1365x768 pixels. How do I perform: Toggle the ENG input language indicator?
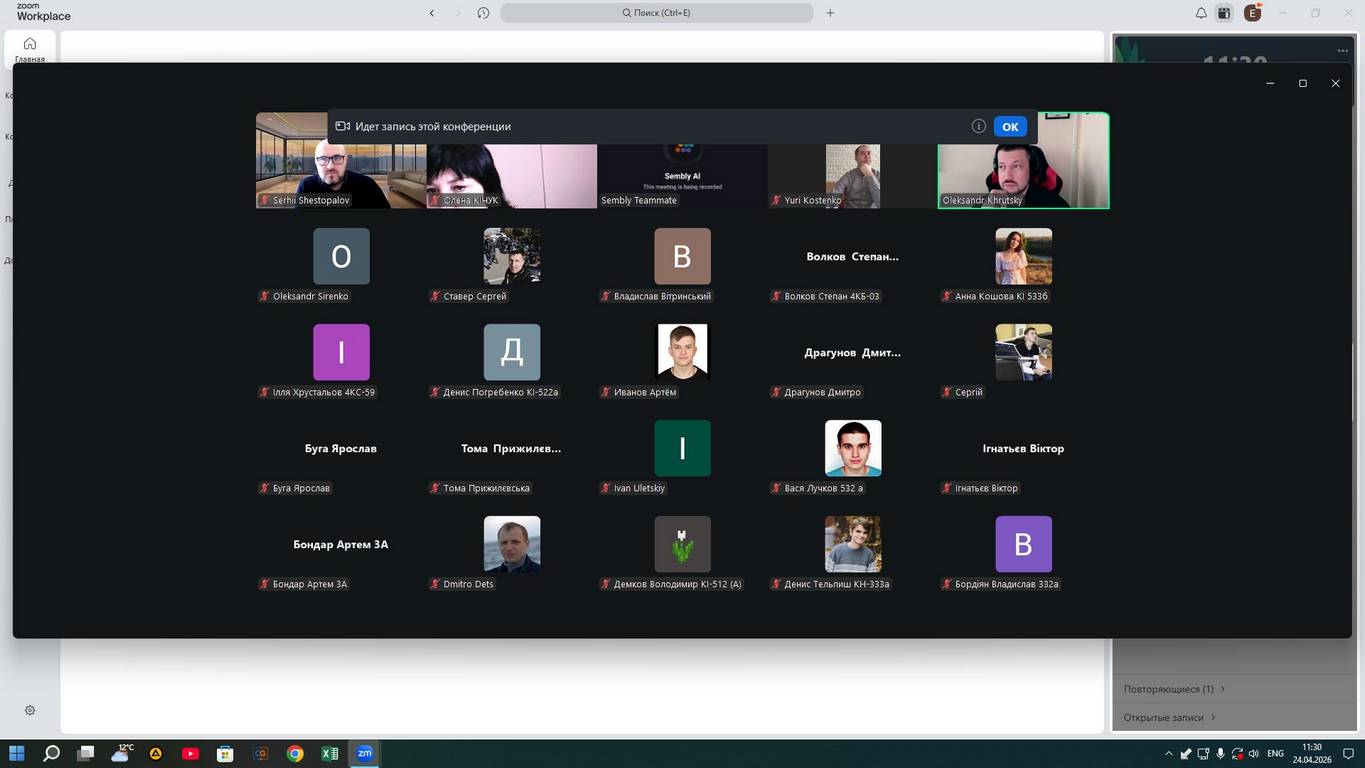pyautogui.click(x=1275, y=753)
